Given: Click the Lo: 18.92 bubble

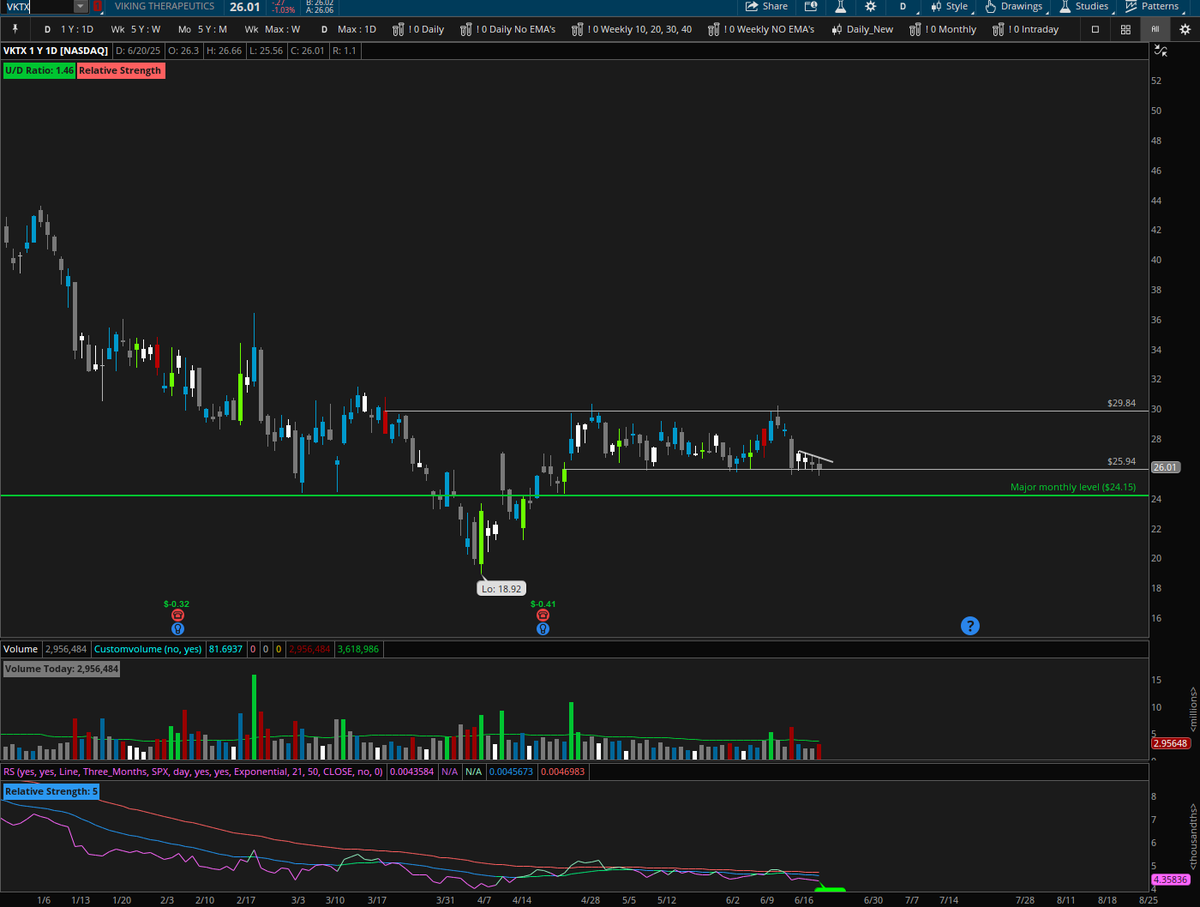Looking at the screenshot, I should (502, 589).
